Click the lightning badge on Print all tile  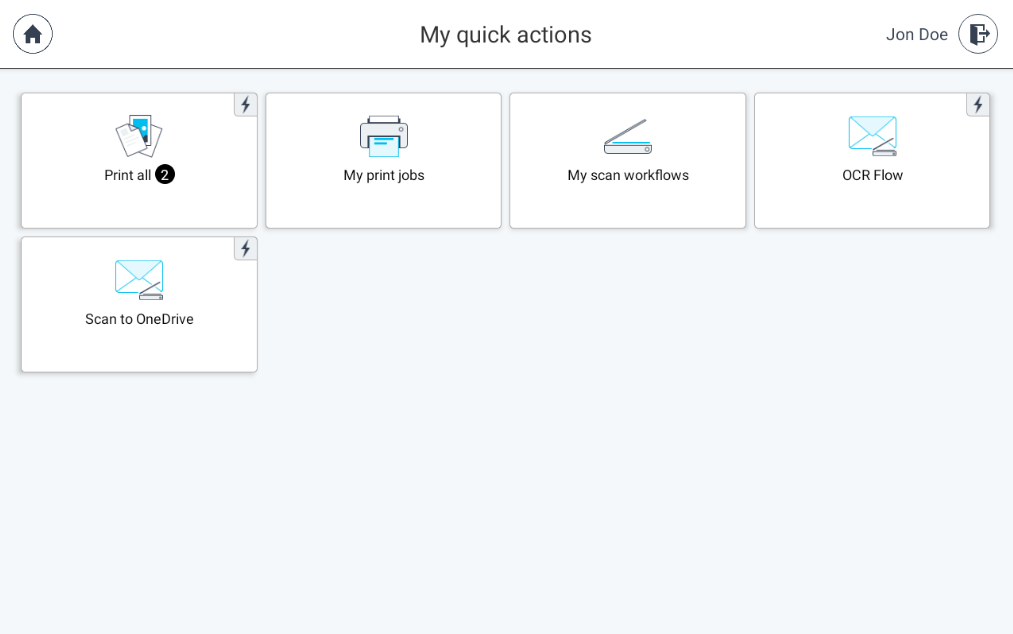pyautogui.click(x=245, y=104)
